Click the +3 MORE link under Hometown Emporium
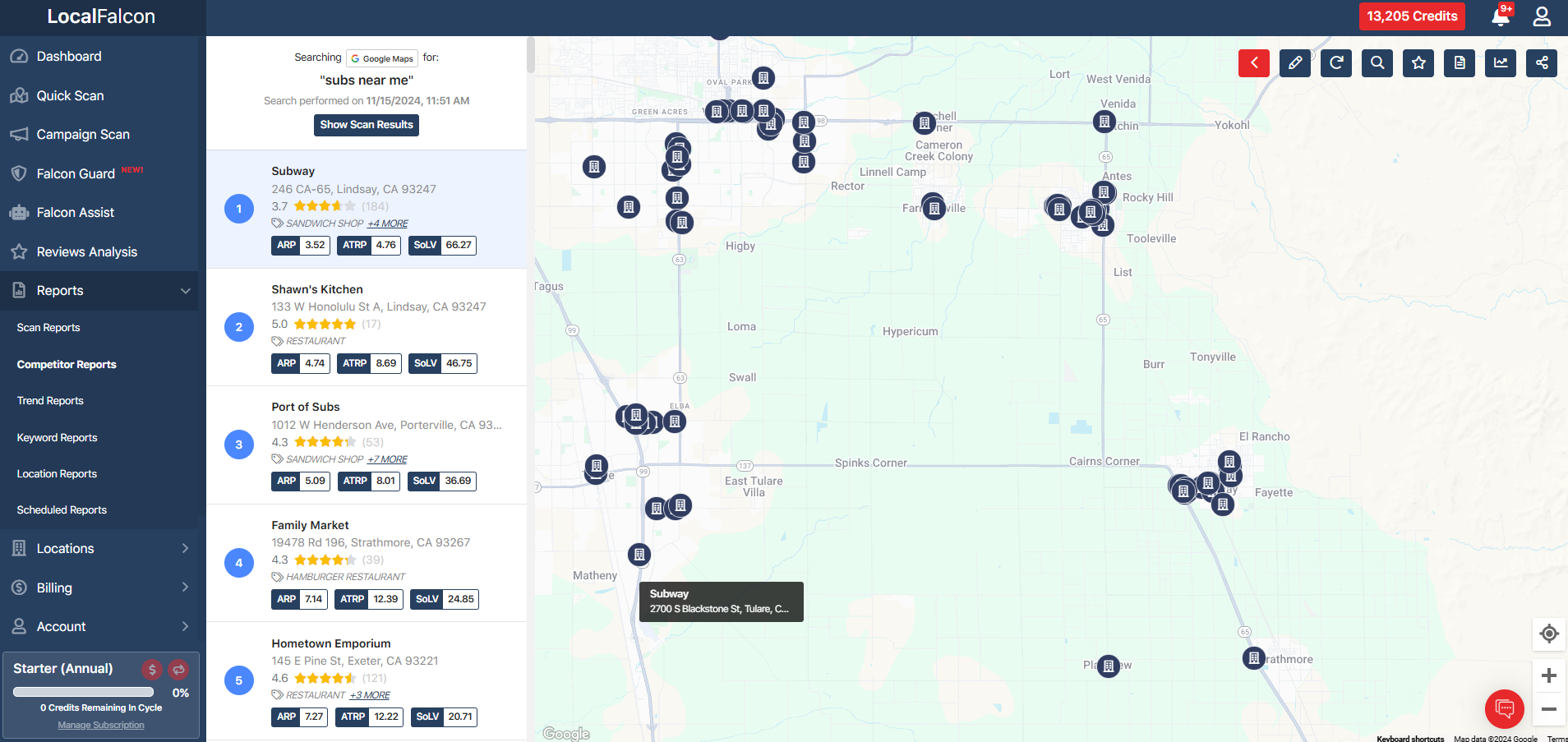Screen dimensions: 1568x742 point(370,695)
